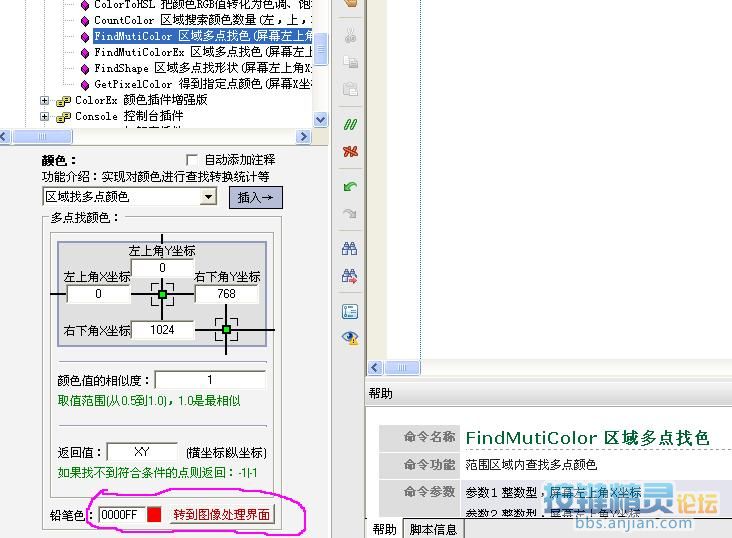
Task: Click the green comment-lines toolbar icon
Action: 350,124
